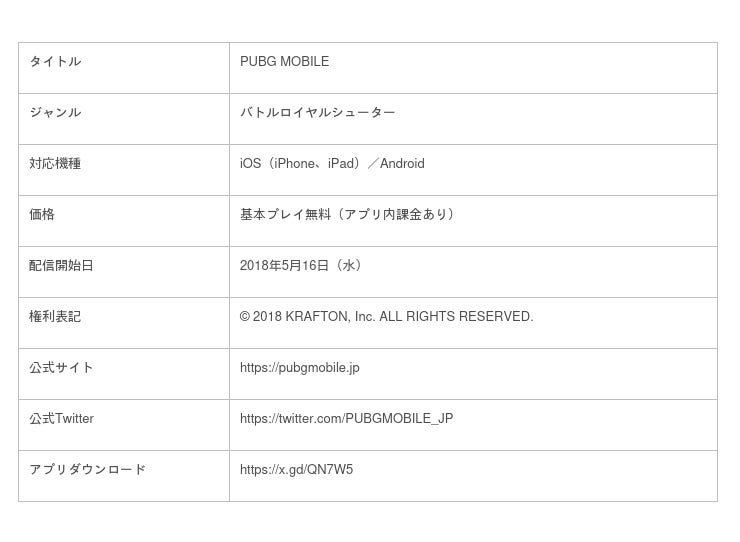Open the PUBGMOBILE_JP Twitter URL
The width and height of the screenshot is (740, 542).
(346, 419)
